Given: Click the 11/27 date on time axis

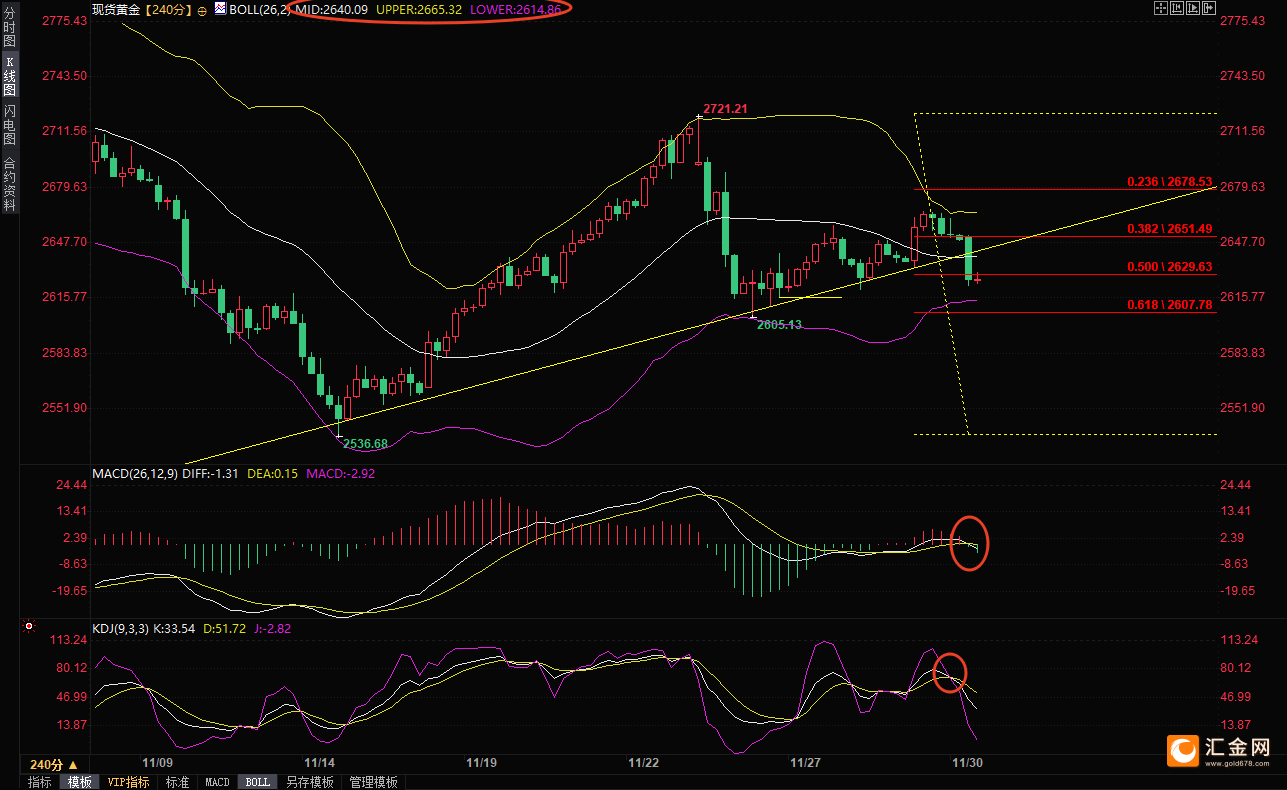Looking at the screenshot, I should [805, 762].
